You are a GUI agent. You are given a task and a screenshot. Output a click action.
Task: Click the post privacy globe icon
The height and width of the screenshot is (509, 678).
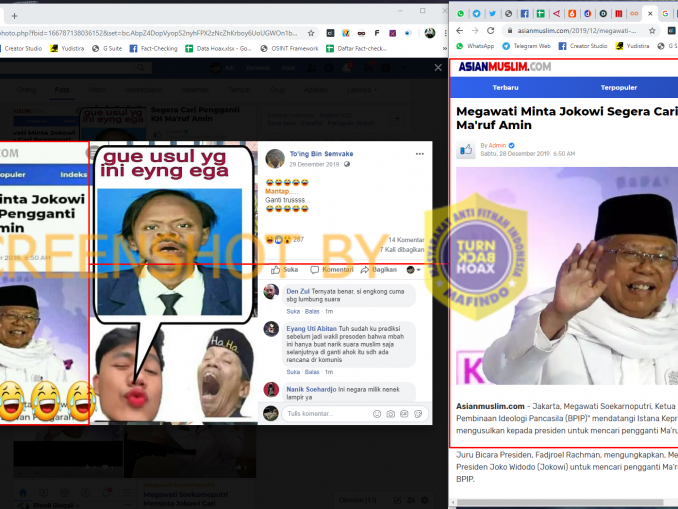pos(347,164)
